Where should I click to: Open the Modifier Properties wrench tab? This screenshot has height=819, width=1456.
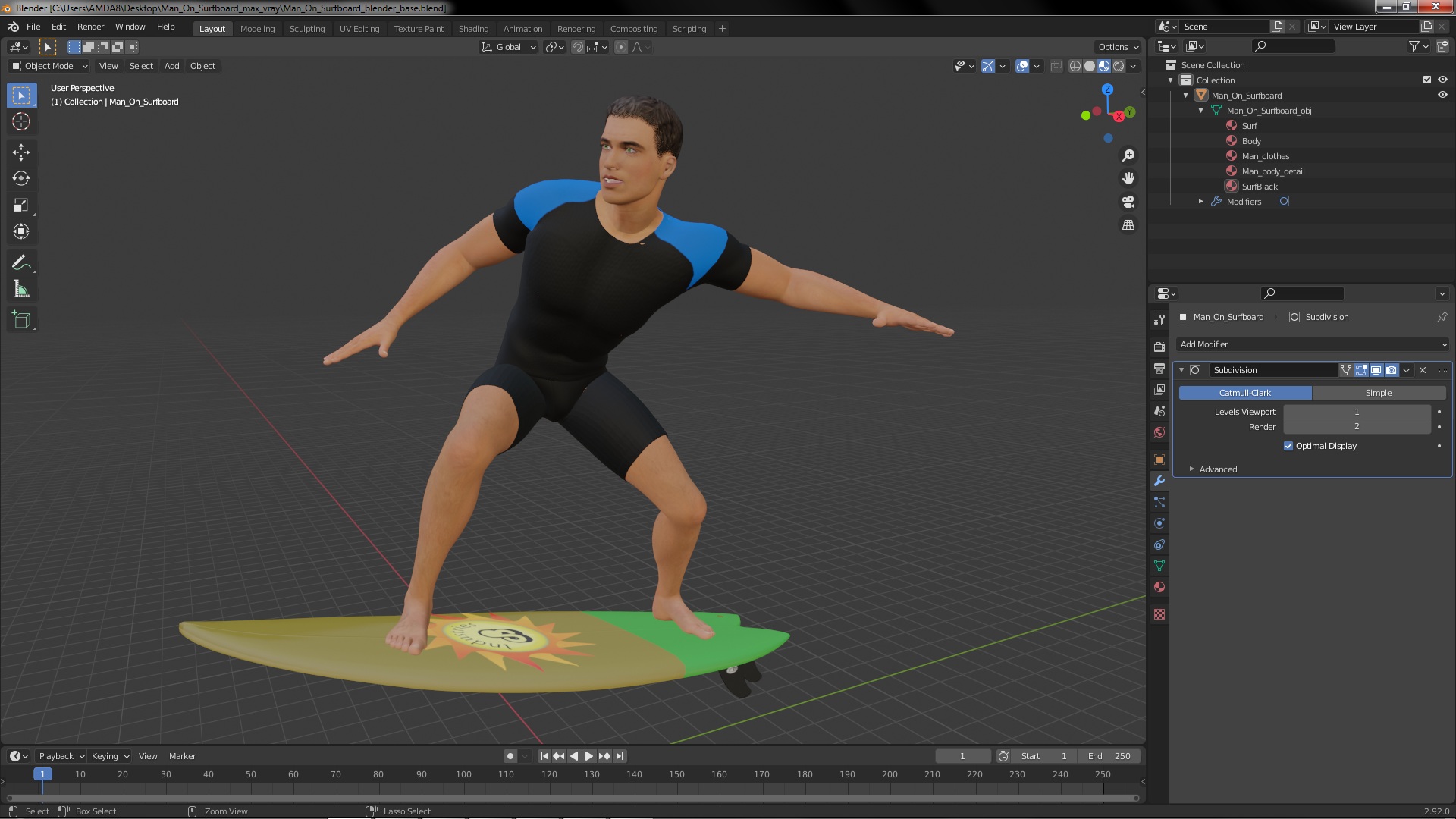pos(1159,482)
